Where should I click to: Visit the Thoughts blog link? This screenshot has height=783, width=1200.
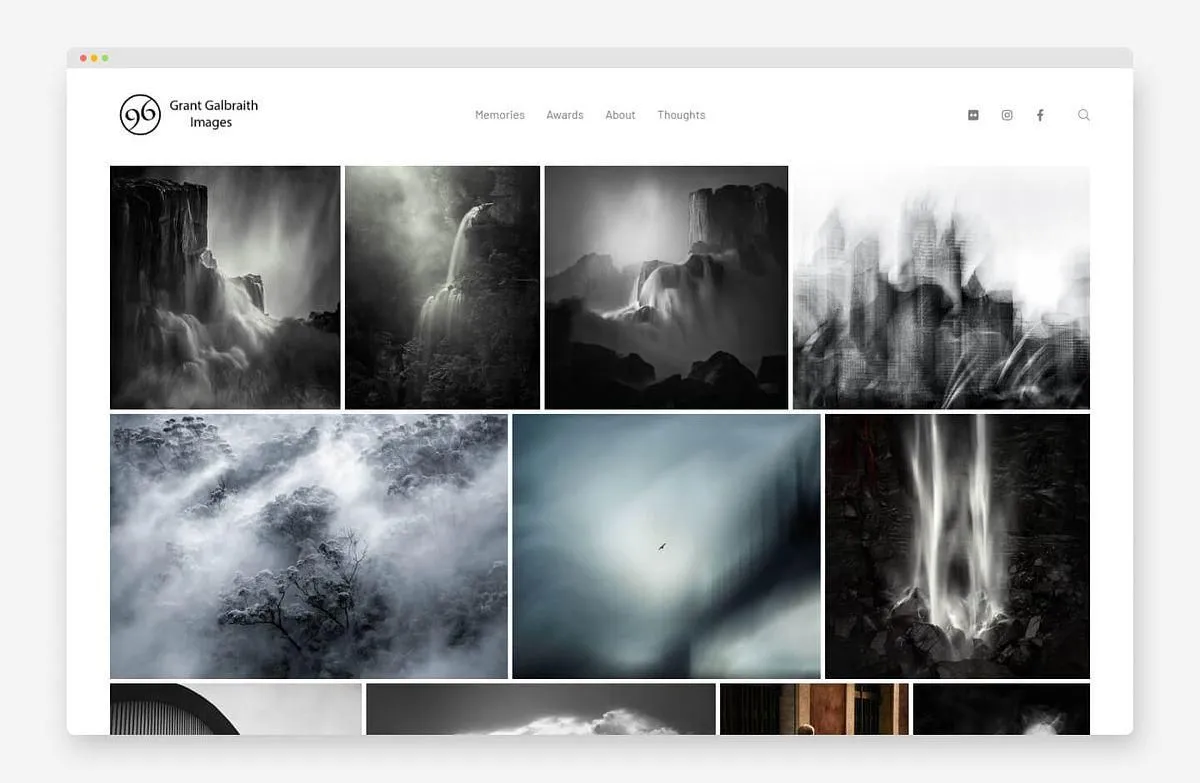[x=681, y=115]
